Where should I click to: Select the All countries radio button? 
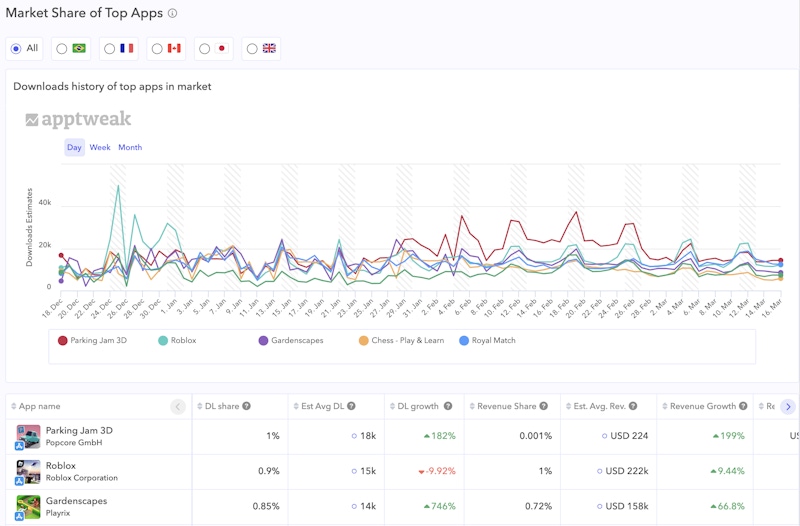point(16,48)
